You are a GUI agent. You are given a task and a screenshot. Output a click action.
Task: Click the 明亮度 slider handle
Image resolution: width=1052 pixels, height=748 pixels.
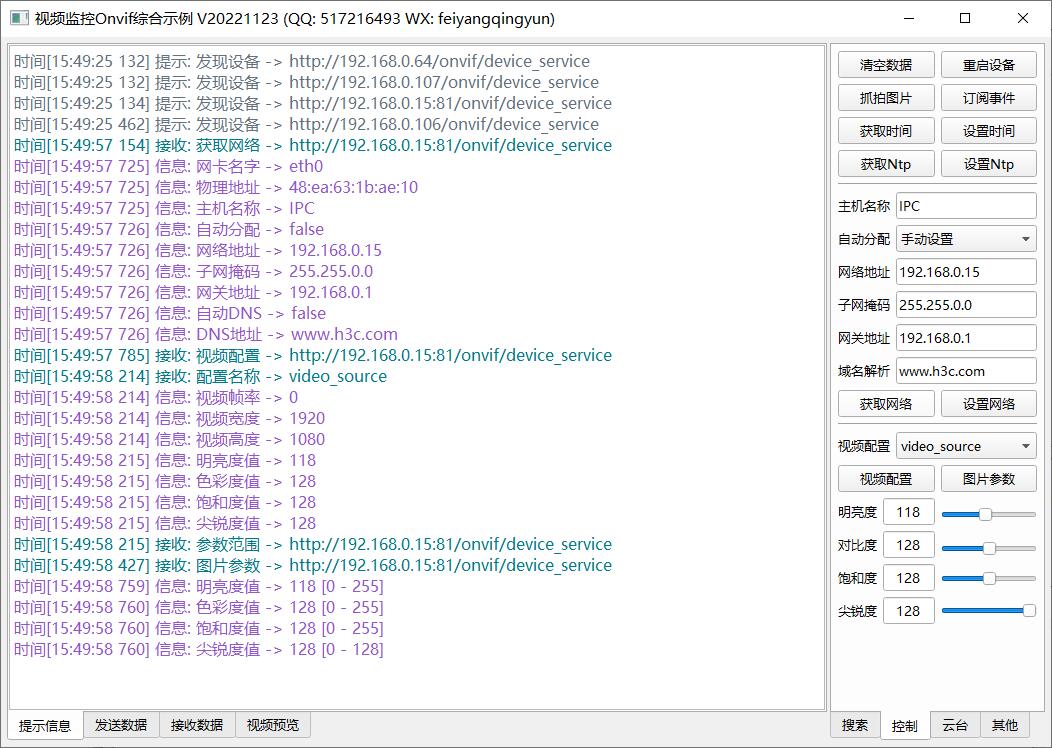tap(985, 513)
